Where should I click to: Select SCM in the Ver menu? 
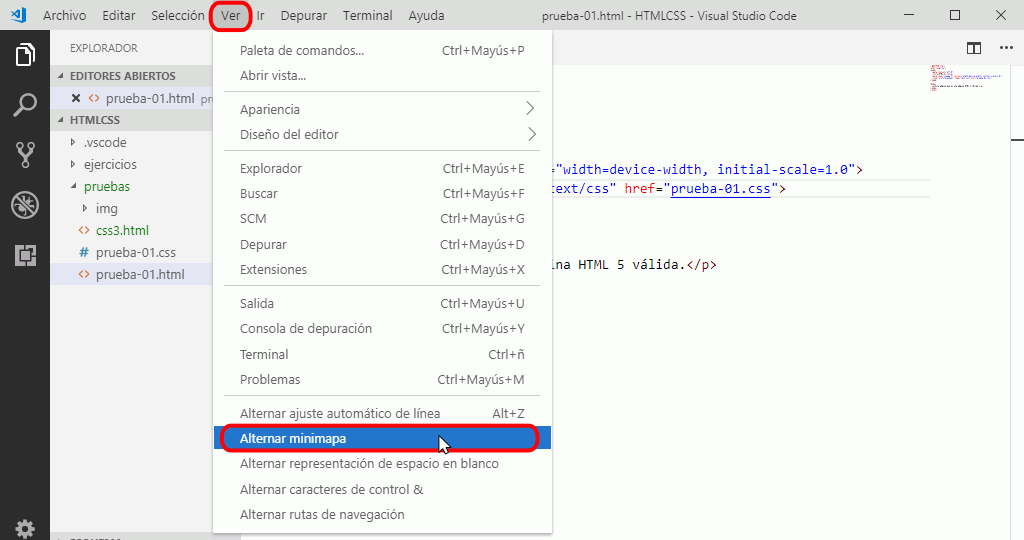point(383,219)
